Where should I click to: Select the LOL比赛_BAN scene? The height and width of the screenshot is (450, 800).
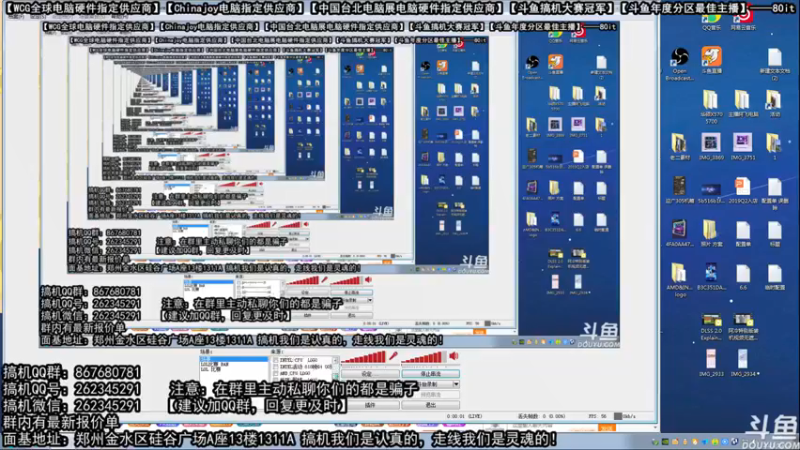(x=214, y=364)
